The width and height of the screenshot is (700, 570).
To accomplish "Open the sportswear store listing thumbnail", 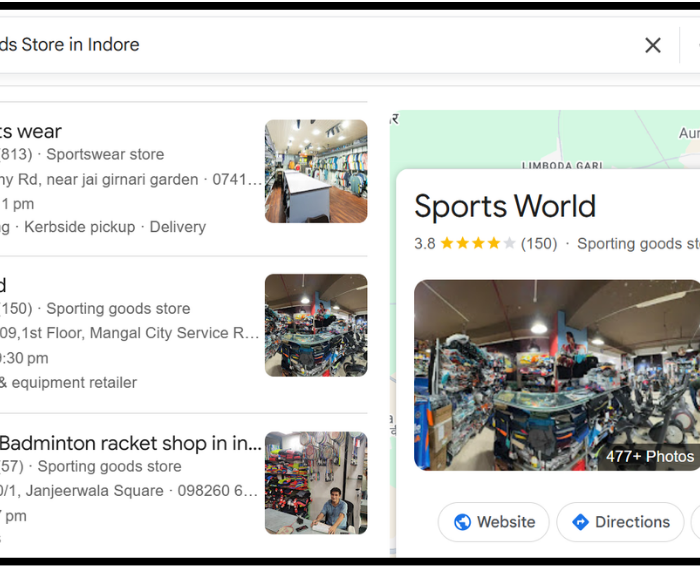I will pos(316,171).
